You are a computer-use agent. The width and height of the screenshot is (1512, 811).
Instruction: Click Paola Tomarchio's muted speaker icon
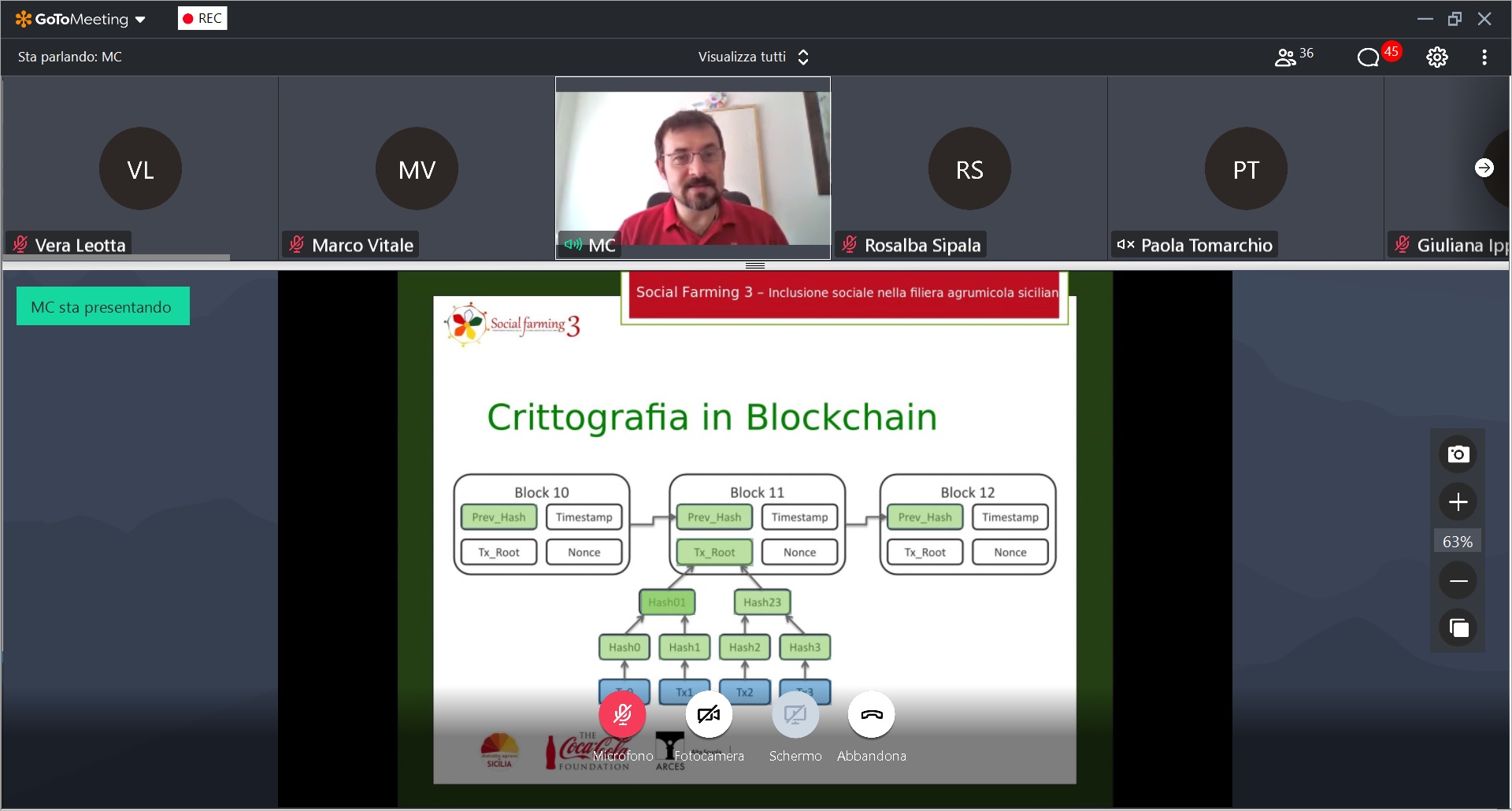coord(1125,245)
